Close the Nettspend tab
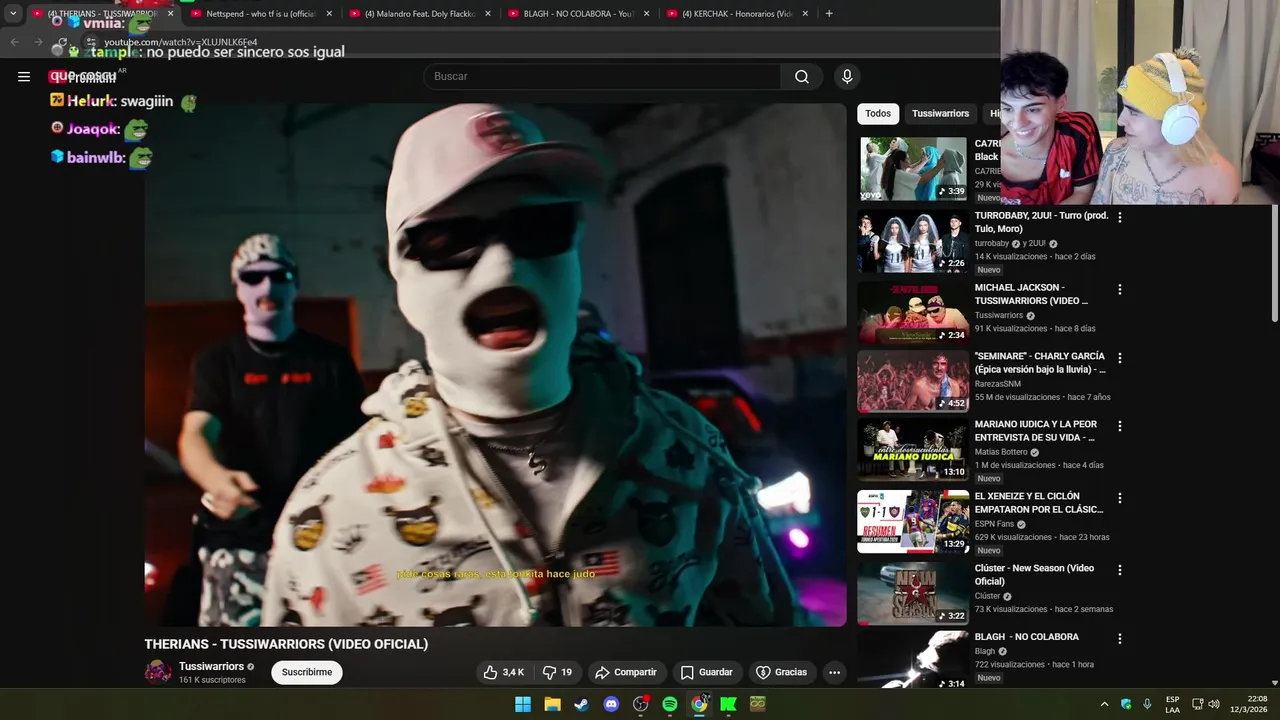The width and height of the screenshot is (1280, 720). 329,14
